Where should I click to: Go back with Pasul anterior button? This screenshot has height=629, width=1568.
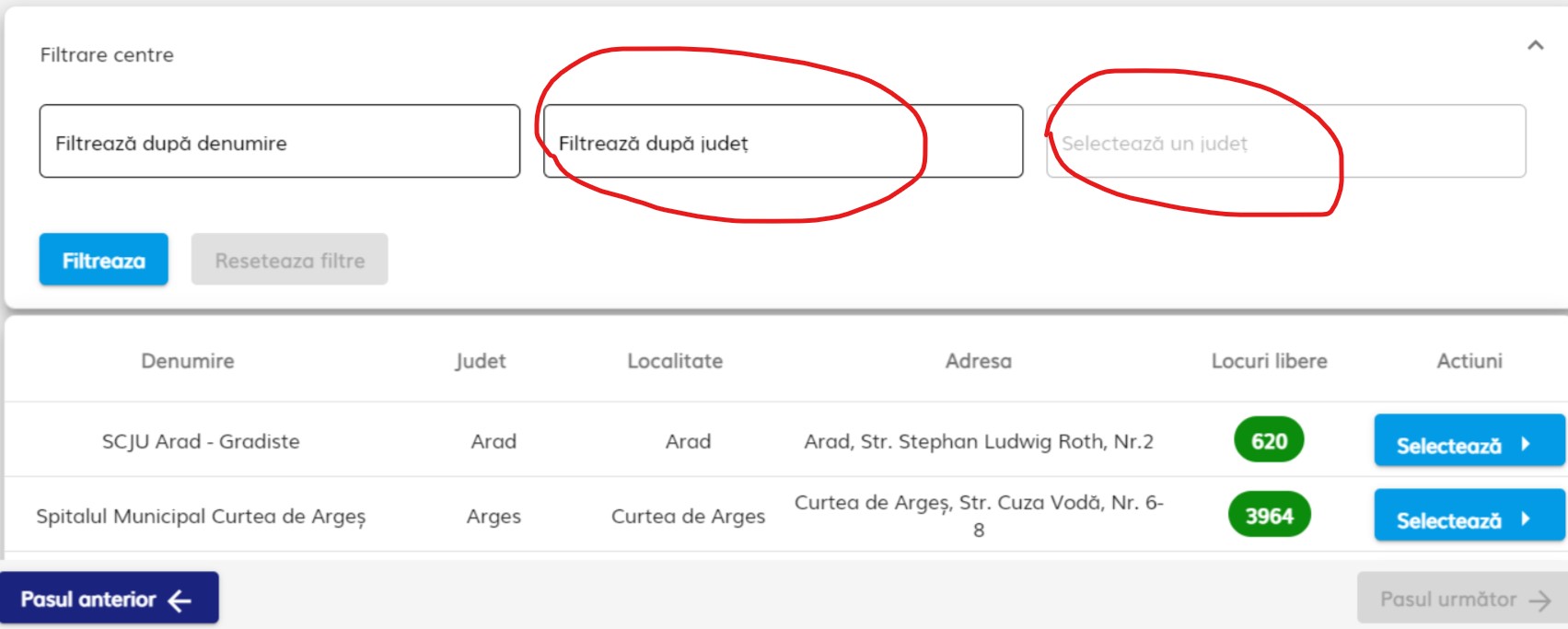coord(109,599)
